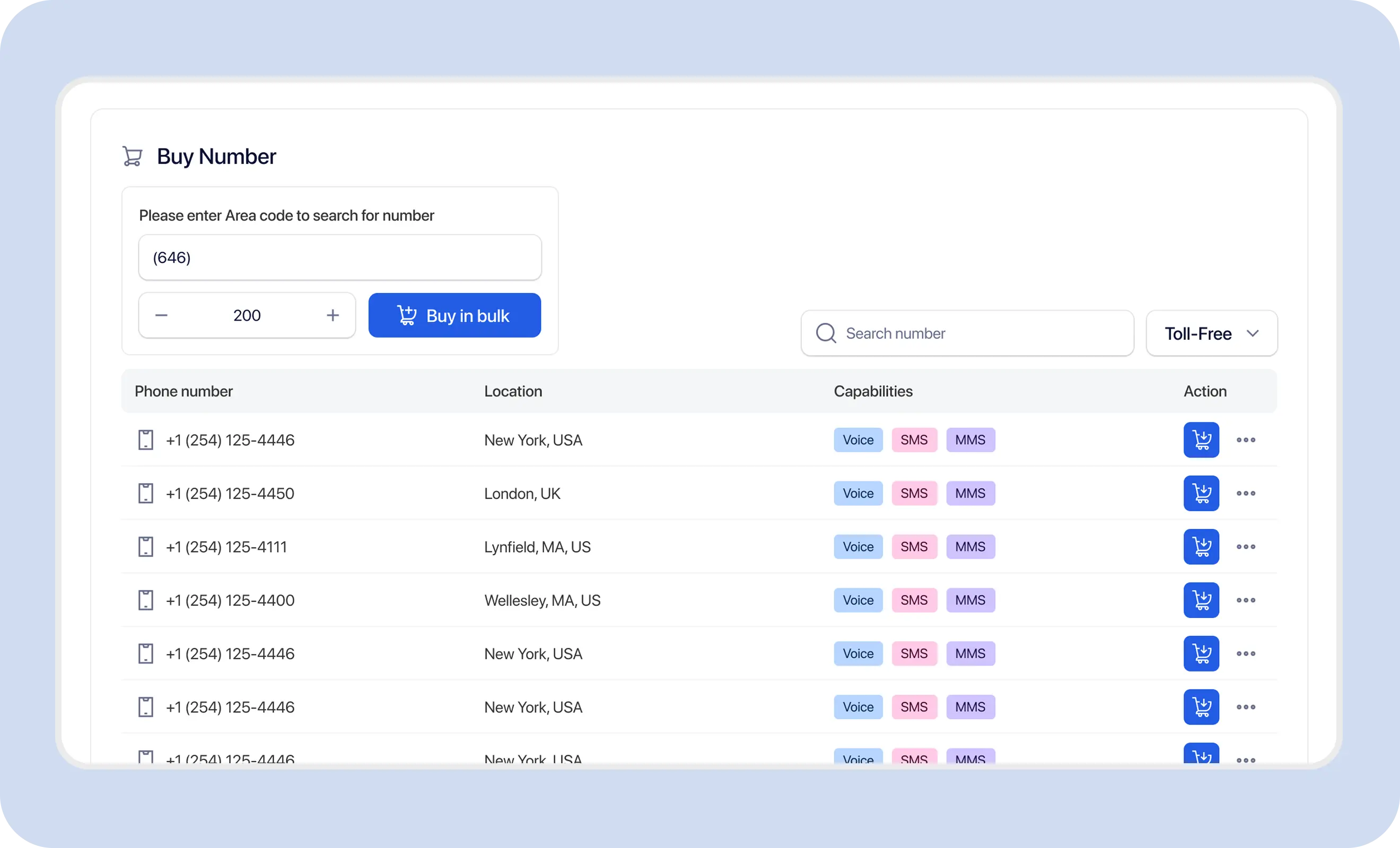Increase quantity with the plus button
This screenshot has height=848, width=1400.
pos(332,315)
